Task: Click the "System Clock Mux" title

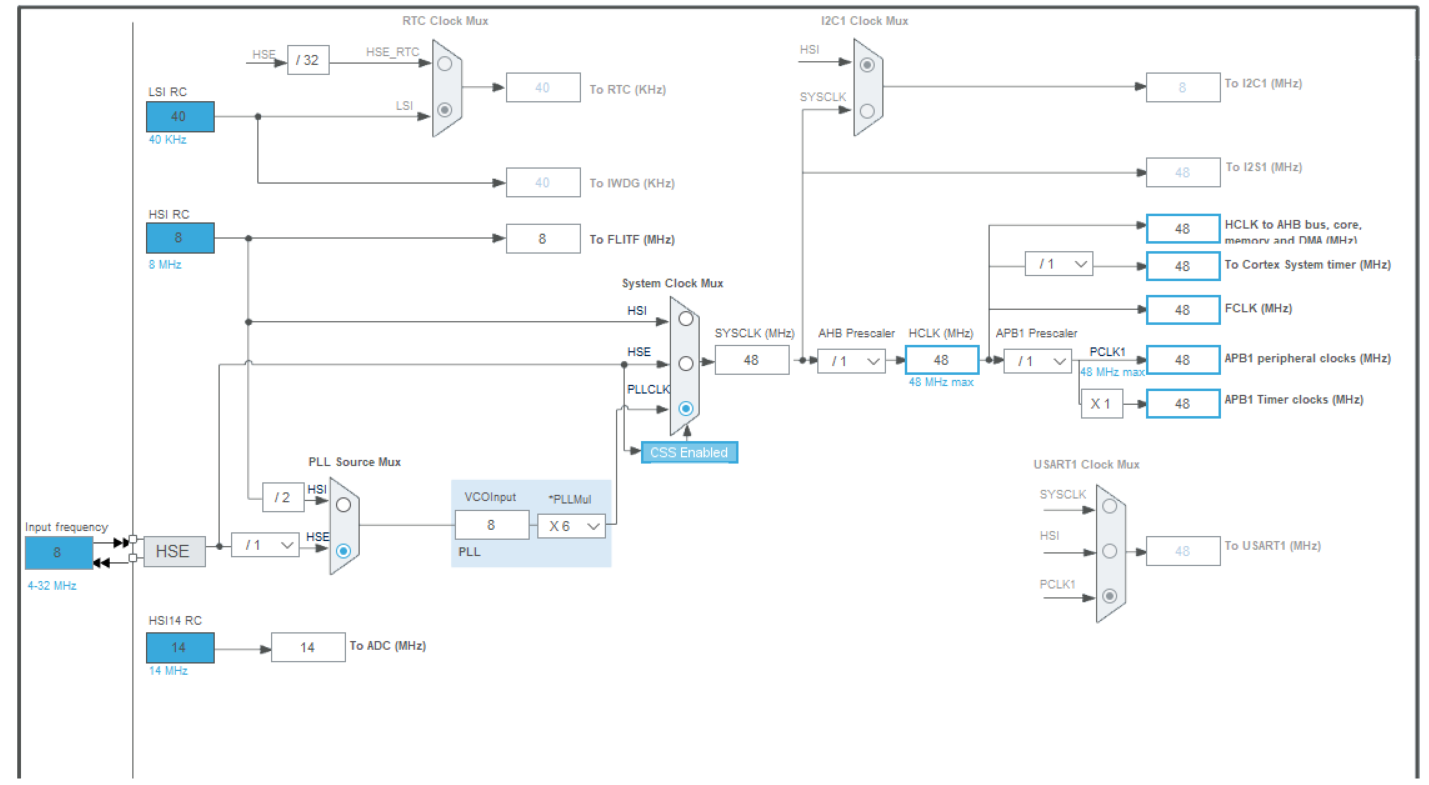Action: coord(672,284)
